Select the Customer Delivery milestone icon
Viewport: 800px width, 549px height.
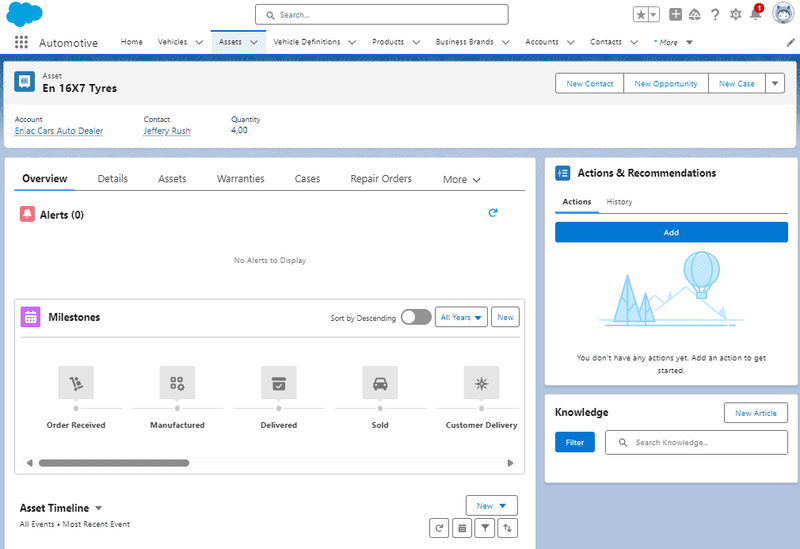click(x=481, y=383)
